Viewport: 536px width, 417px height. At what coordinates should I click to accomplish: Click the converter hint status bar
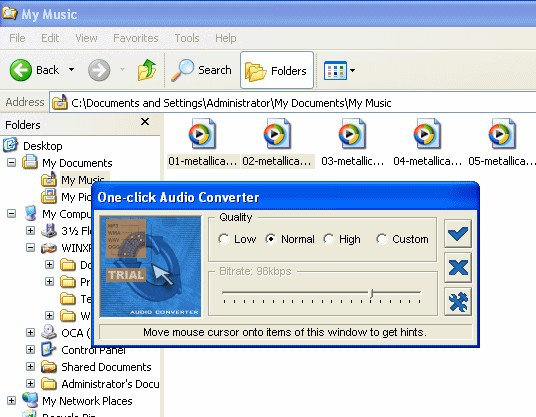pos(285,332)
